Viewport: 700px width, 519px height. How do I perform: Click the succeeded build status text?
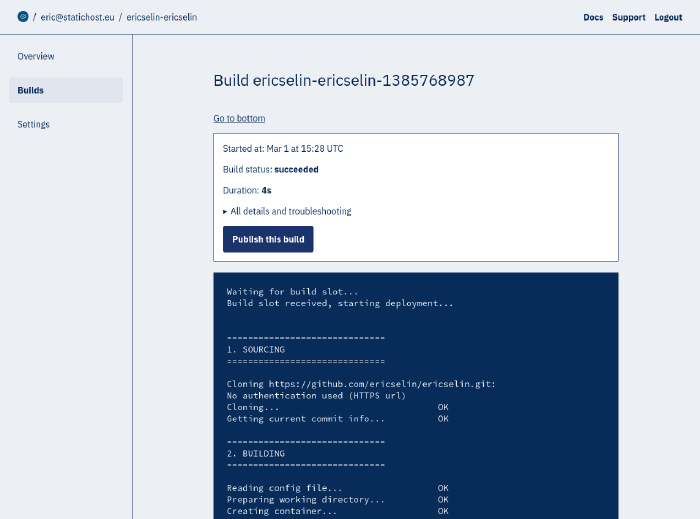[296, 169]
